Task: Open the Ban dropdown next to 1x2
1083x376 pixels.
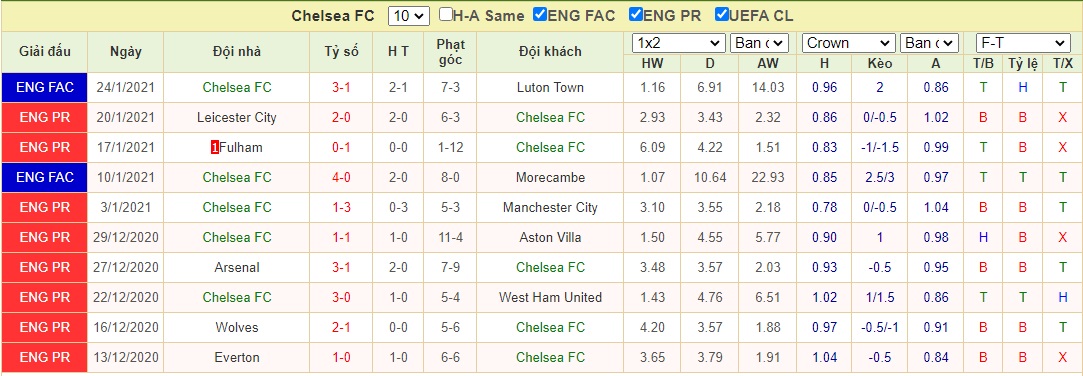Action: coord(759,43)
